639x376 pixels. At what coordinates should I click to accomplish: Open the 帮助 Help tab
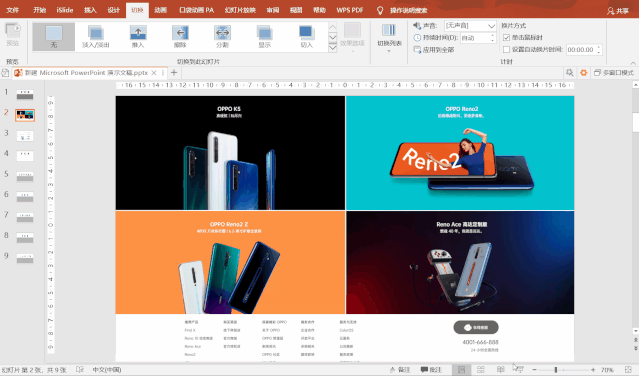pos(319,10)
